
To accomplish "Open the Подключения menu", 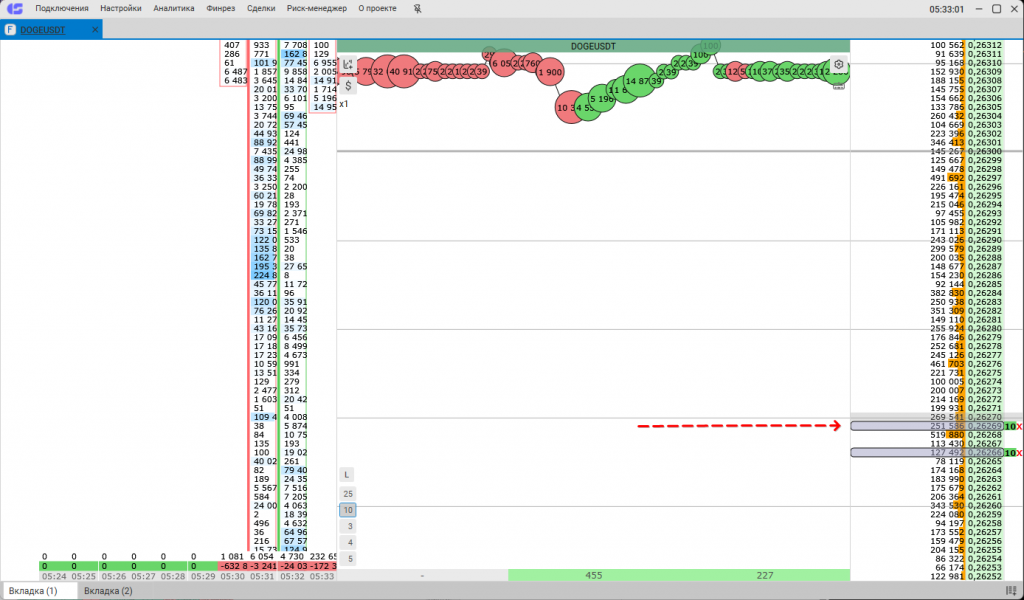I will pos(62,8).
